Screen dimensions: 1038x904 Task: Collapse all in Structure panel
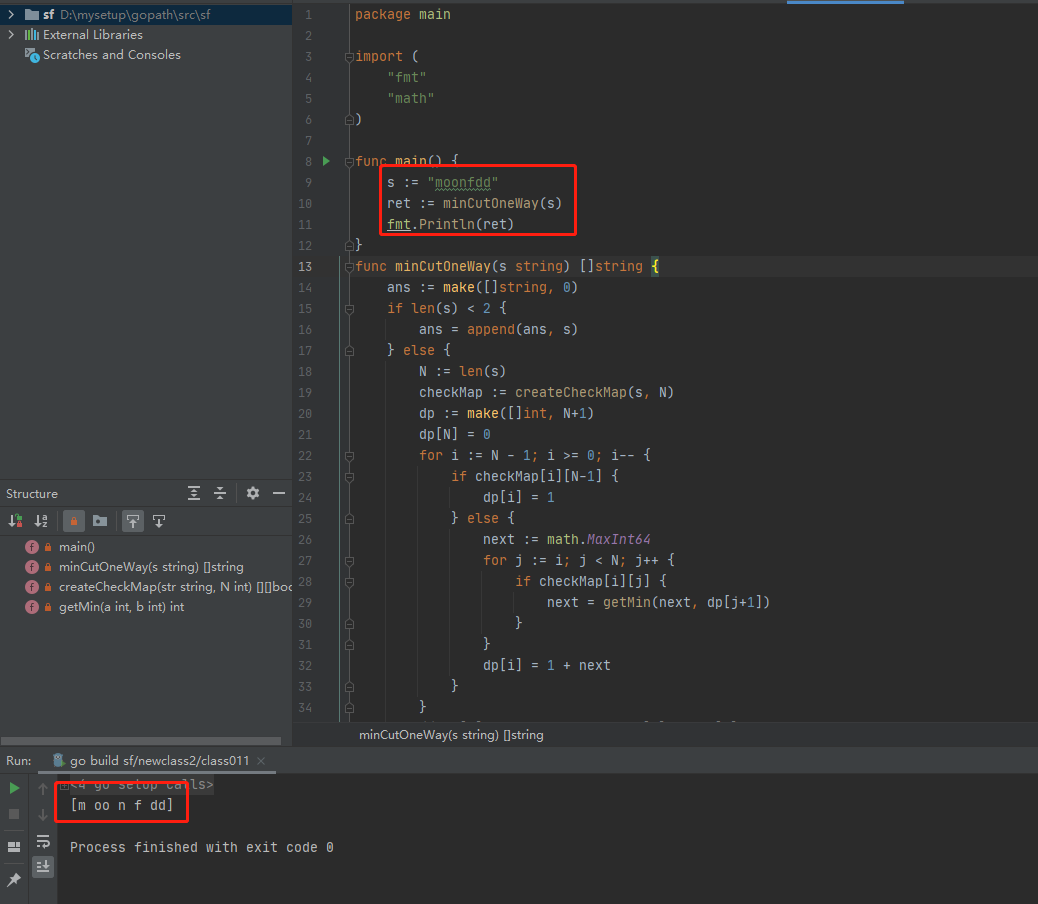pos(220,493)
